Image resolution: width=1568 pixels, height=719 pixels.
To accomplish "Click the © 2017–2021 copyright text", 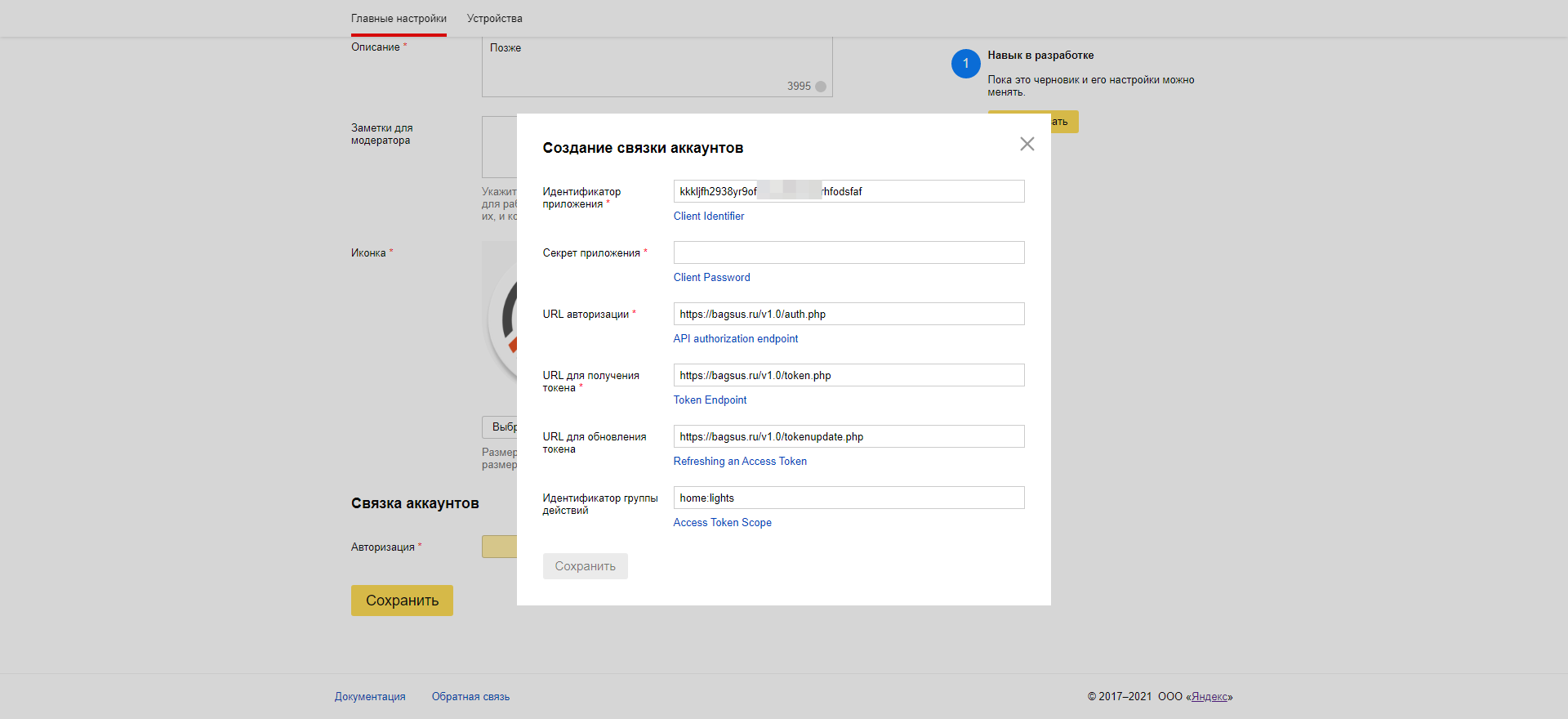I will pos(1120,697).
